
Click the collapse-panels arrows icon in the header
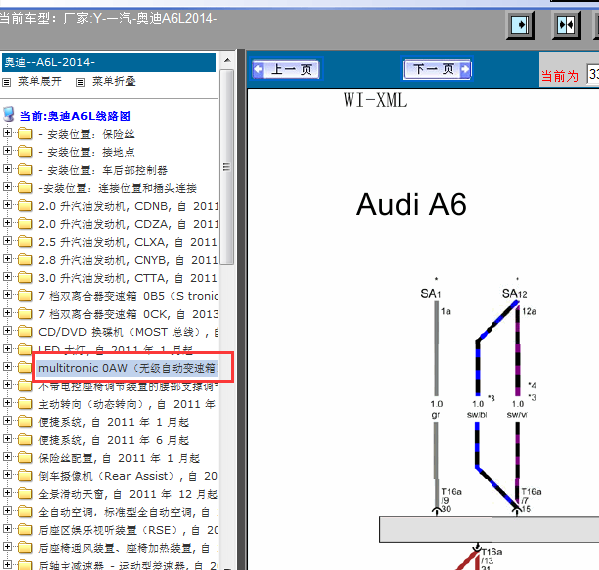(x=566, y=25)
